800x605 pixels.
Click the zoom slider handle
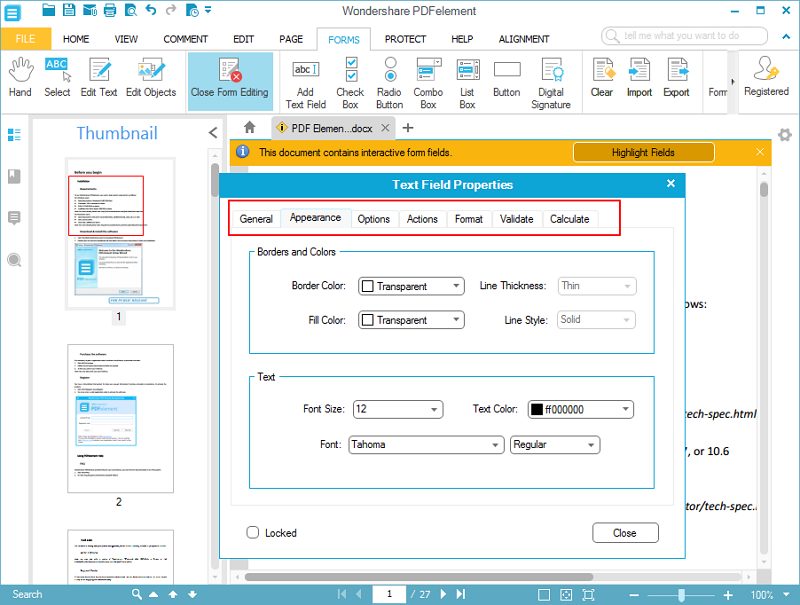681,595
